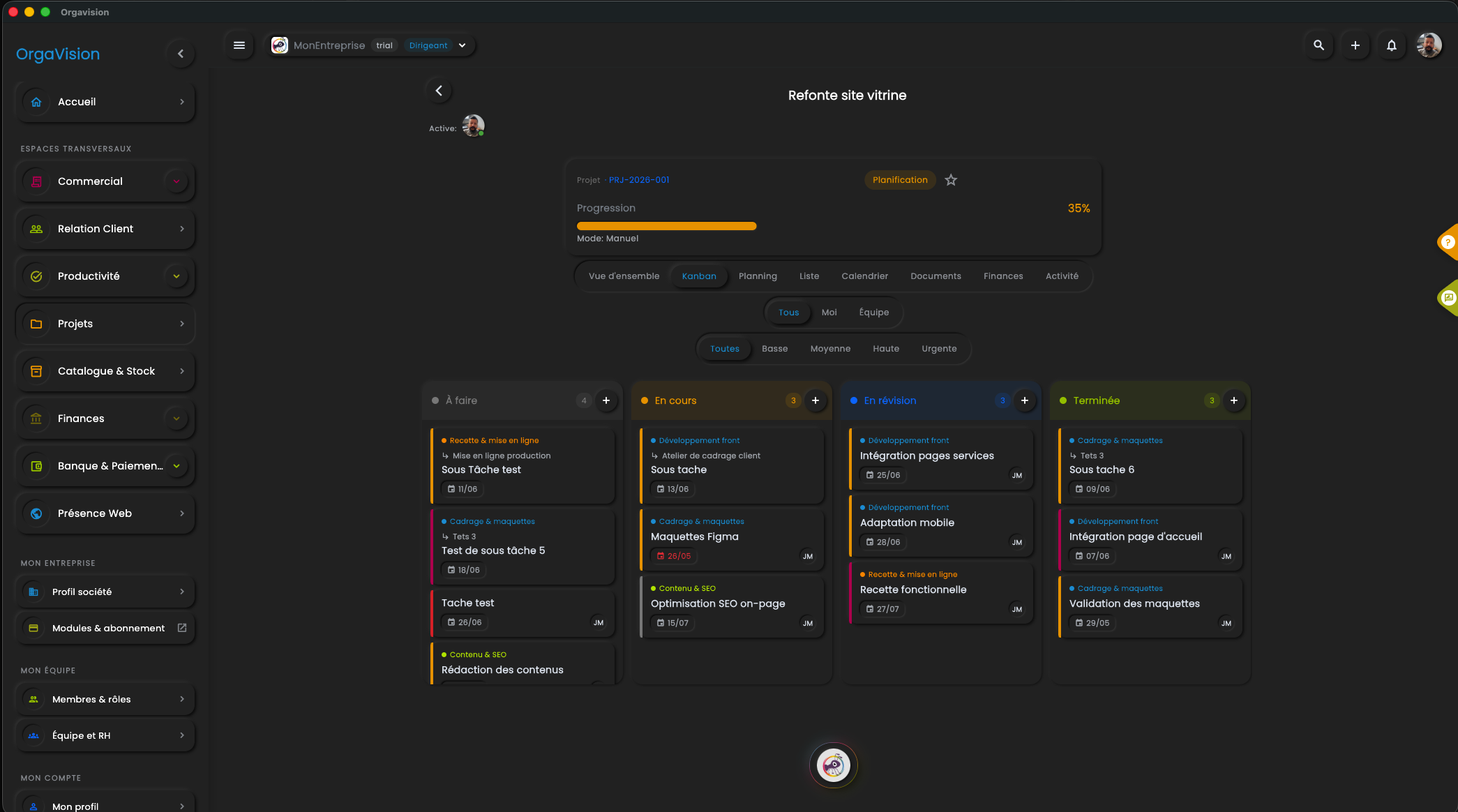
Task: Collapse sidebar with the arrow button
Action: 181,54
